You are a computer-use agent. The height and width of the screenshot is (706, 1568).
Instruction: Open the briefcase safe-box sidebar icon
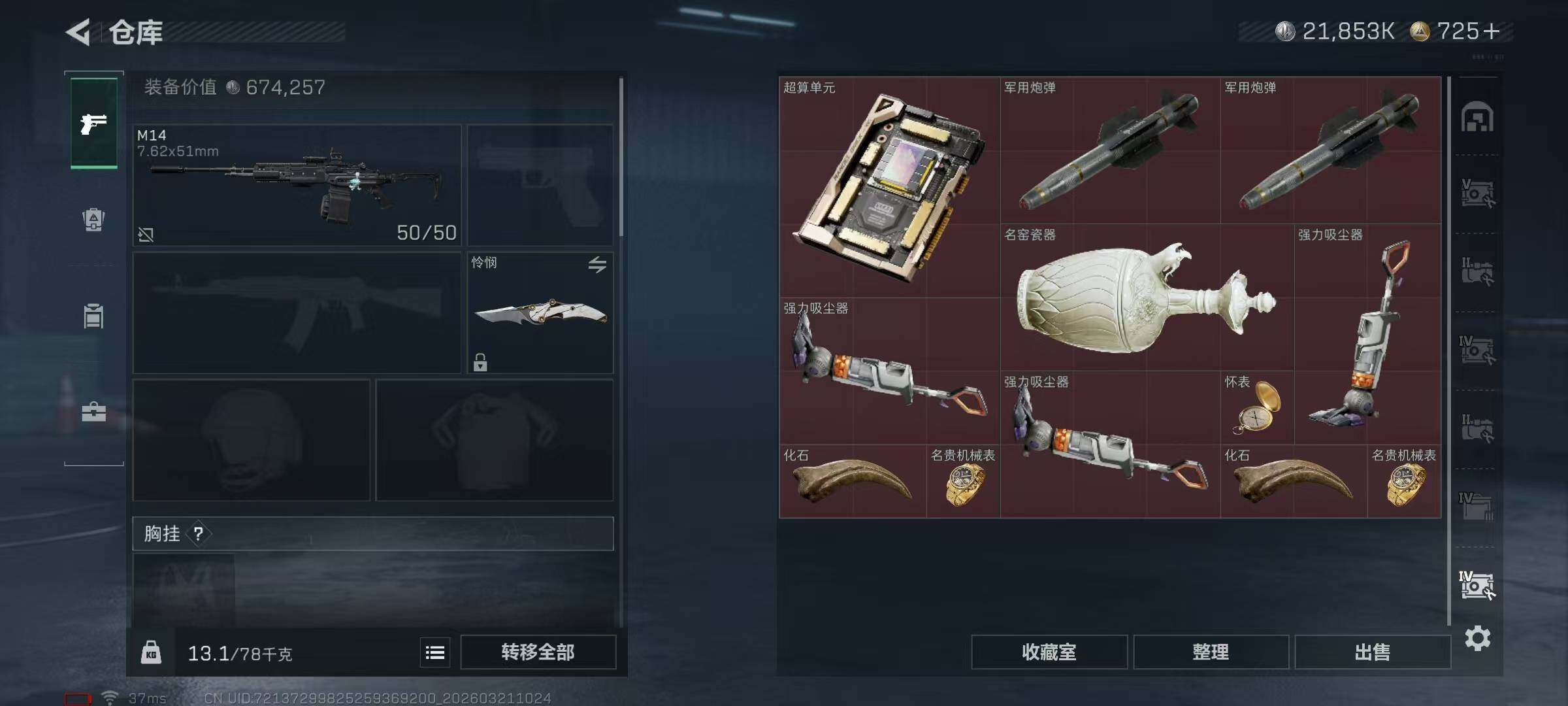point(93,412)
